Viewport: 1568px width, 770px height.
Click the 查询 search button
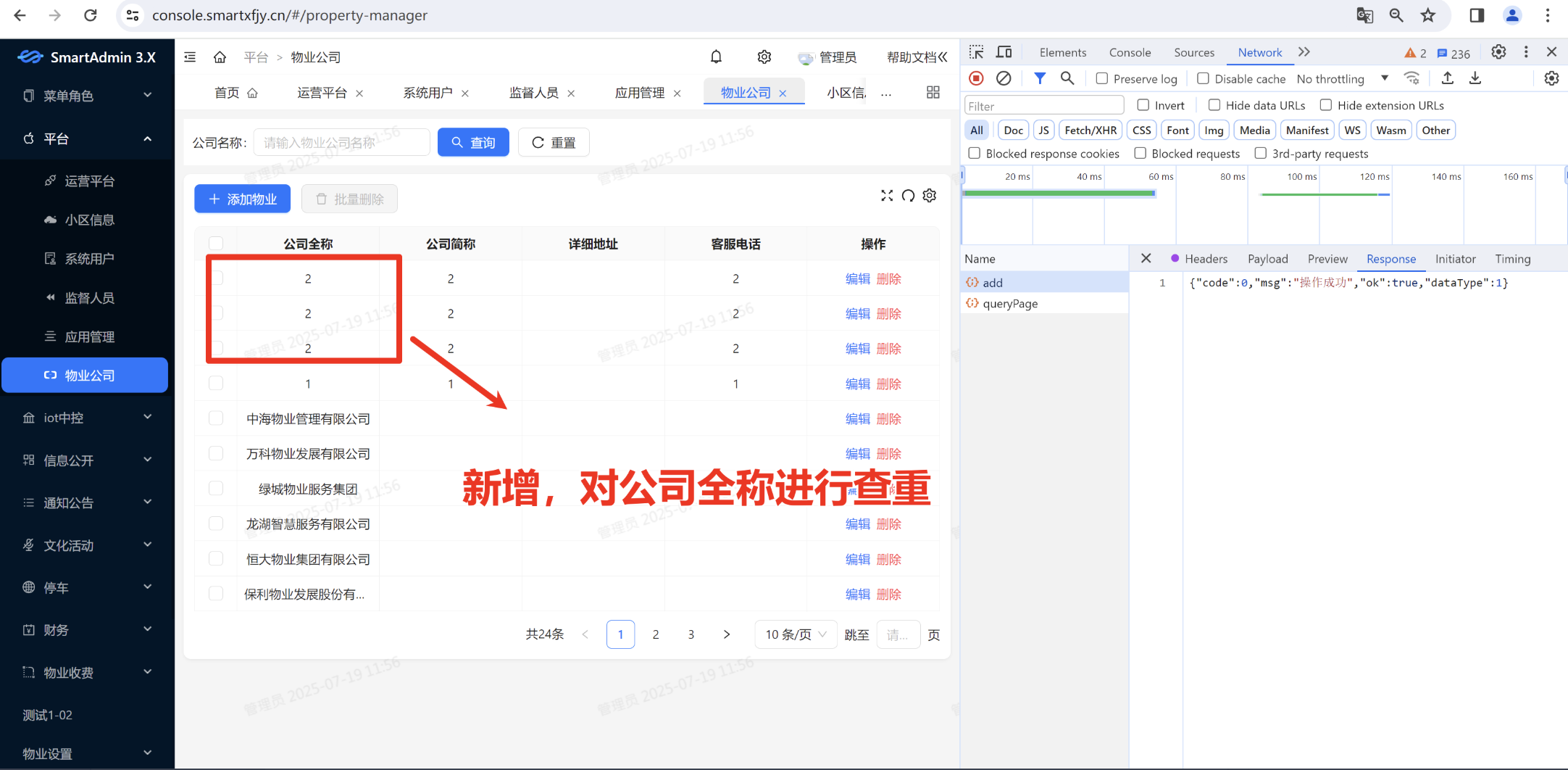pyautogui.click(x=473, y=142)
